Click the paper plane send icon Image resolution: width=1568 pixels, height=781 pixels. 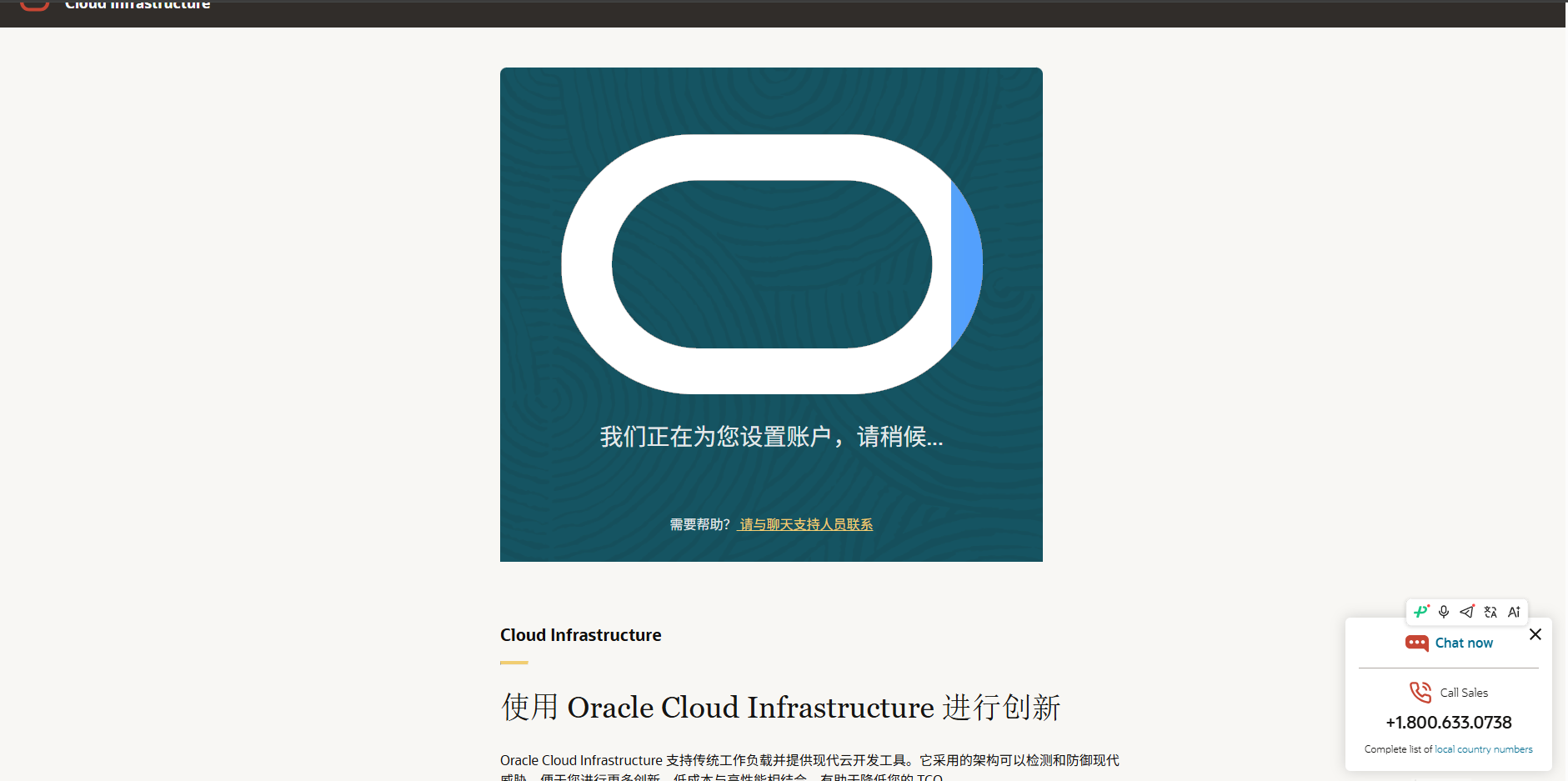pos(1467,612)
